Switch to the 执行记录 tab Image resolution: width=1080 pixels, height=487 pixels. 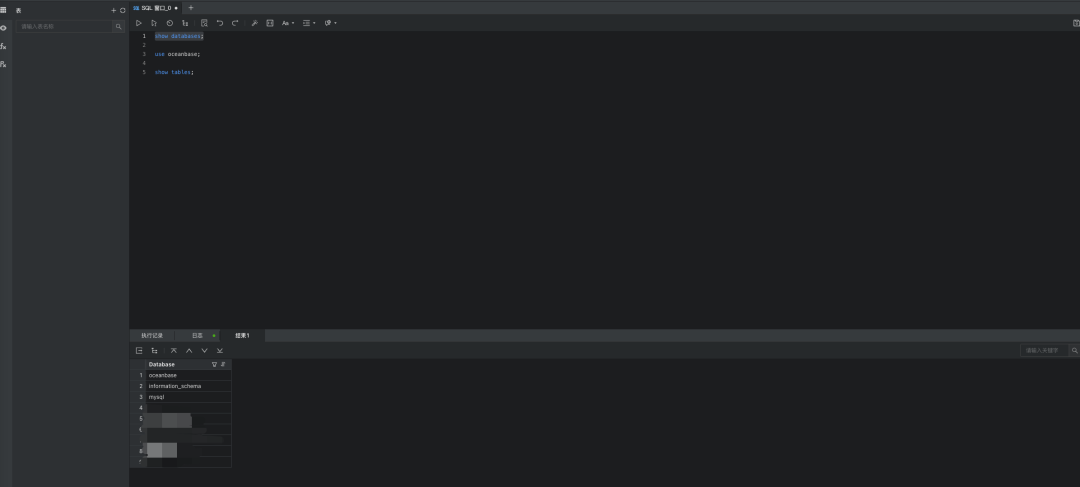(x=152, y=335)
